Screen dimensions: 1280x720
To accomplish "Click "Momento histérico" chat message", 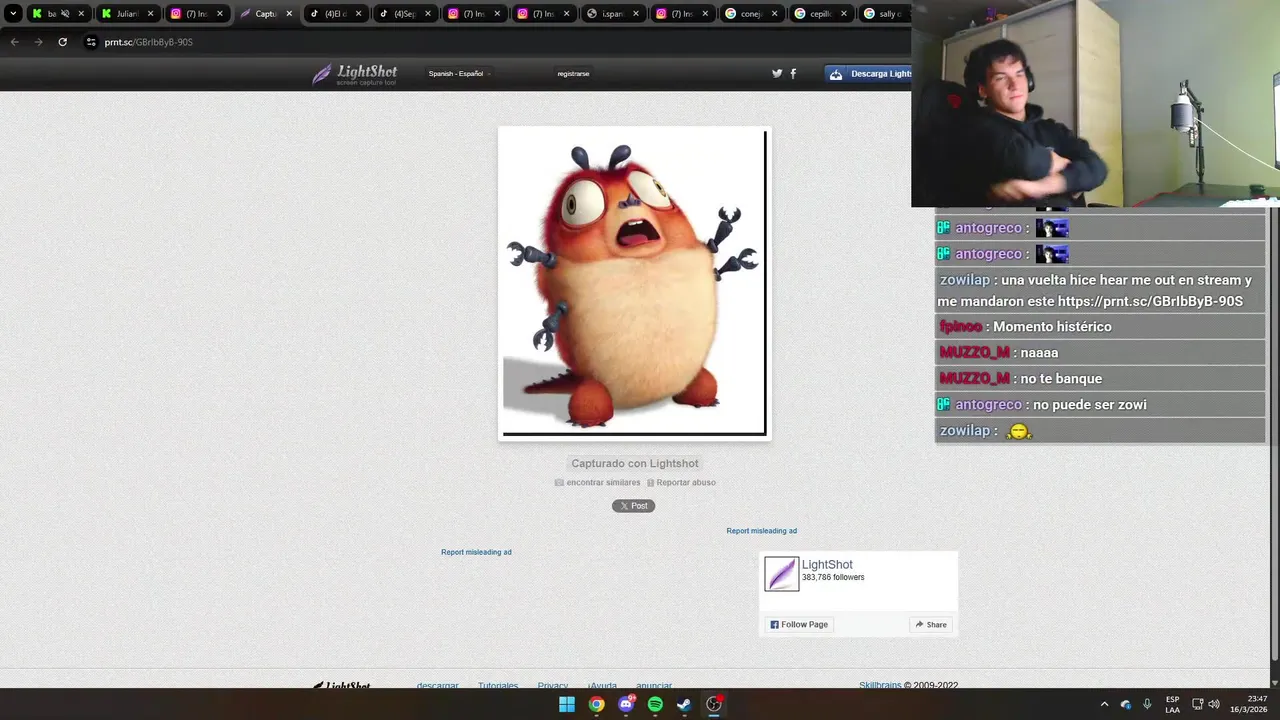I will [x=1052, y=327].
